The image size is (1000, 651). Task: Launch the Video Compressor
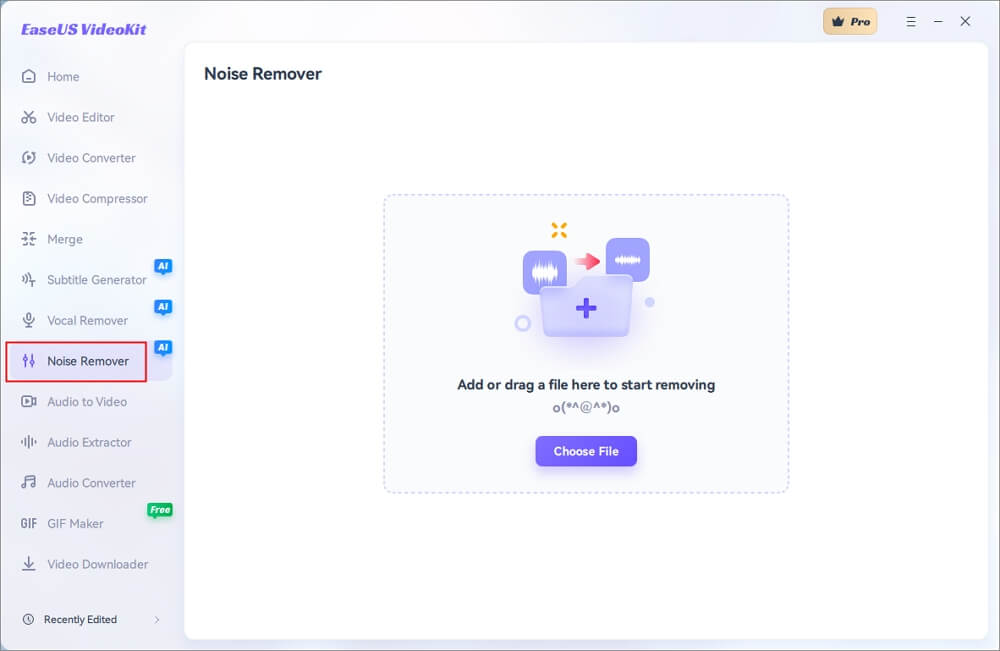[94, 198]
